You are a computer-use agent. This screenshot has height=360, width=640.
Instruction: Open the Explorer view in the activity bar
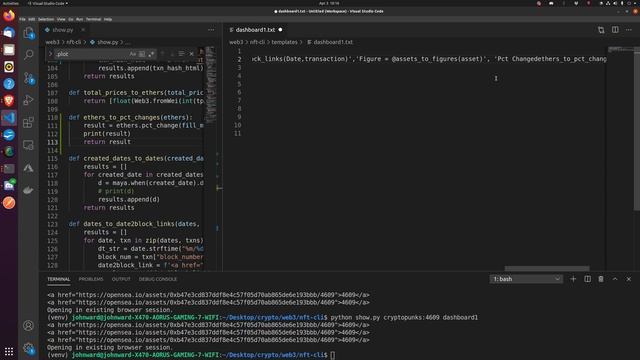[29, 33]
